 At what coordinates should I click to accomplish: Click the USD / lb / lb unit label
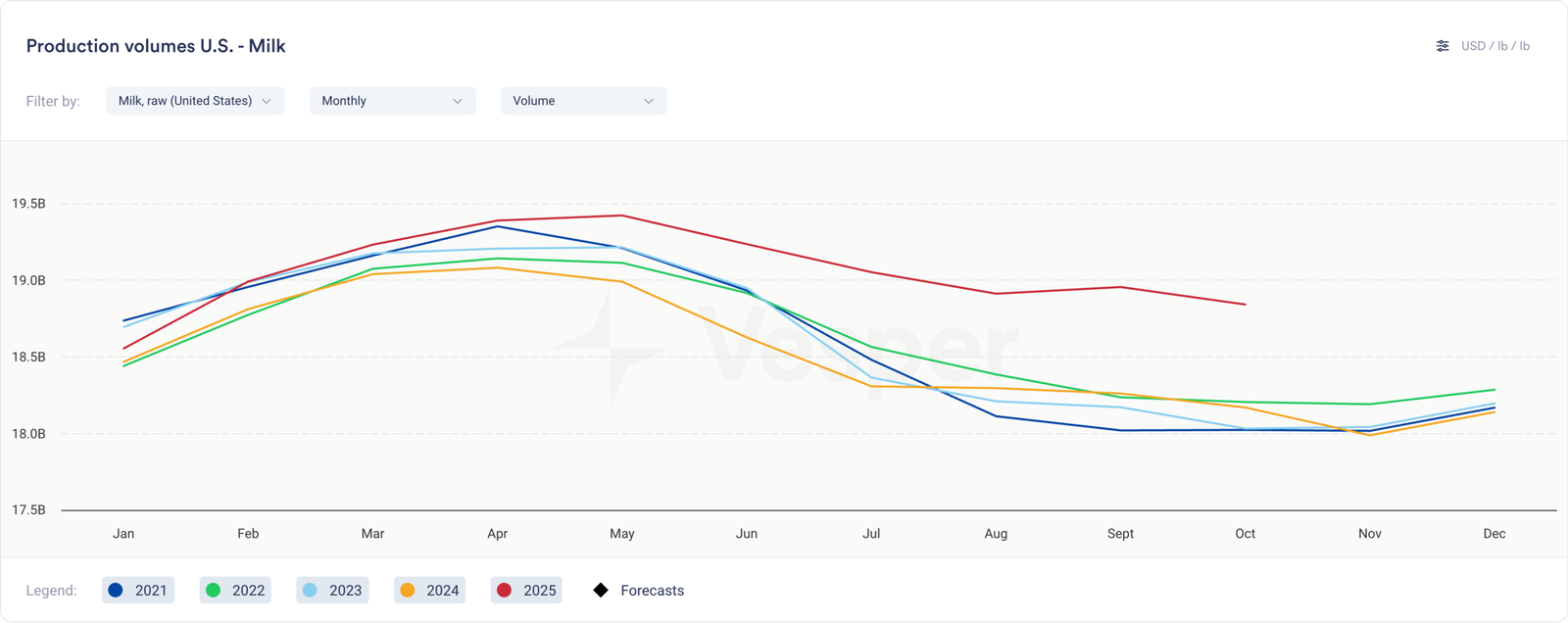1494,46
